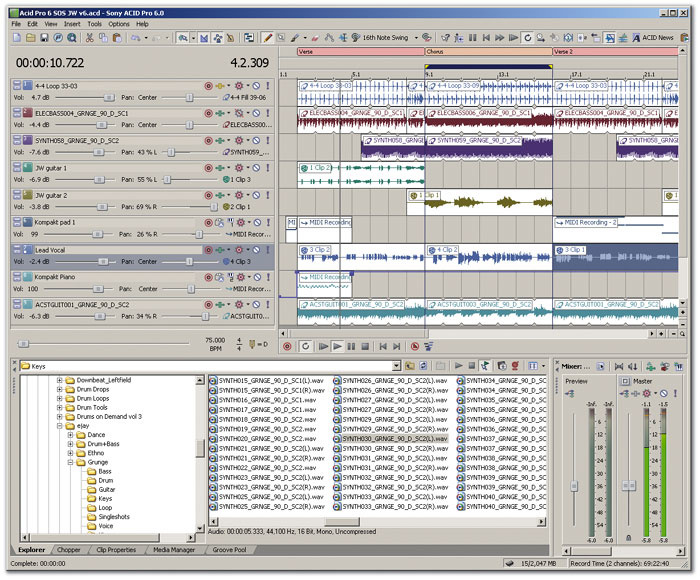
Task: Toggle Loop Playback in top toolbar
Action: [527, 38]
